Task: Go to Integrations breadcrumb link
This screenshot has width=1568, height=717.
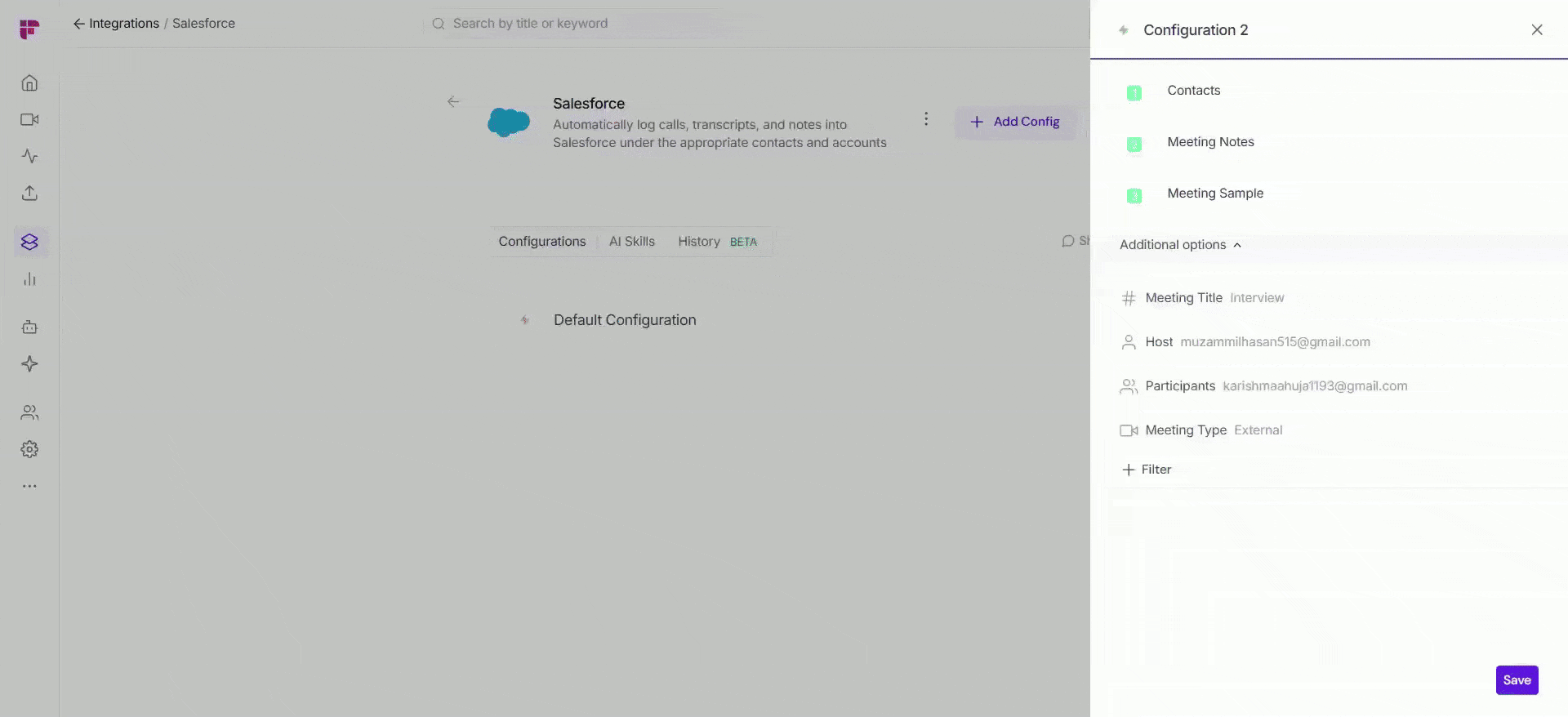Action: [x=124, y=24]
